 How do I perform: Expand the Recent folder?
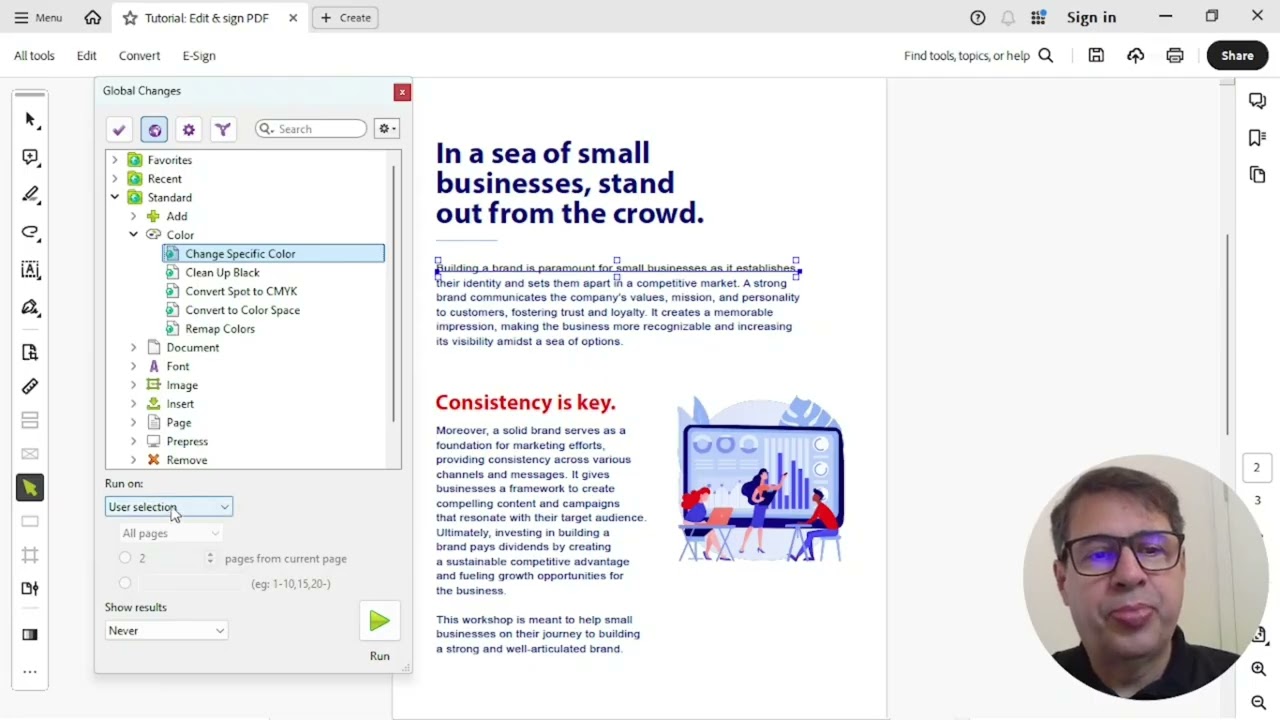pos(114,179)
